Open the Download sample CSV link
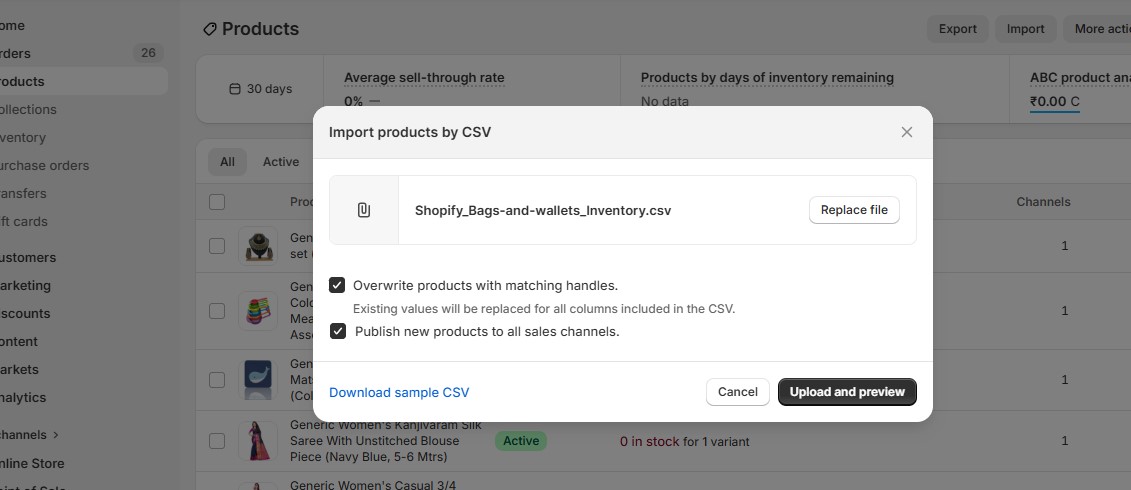Image resolution: width=1131 pixels, height=490 pixels. [399, 392]
